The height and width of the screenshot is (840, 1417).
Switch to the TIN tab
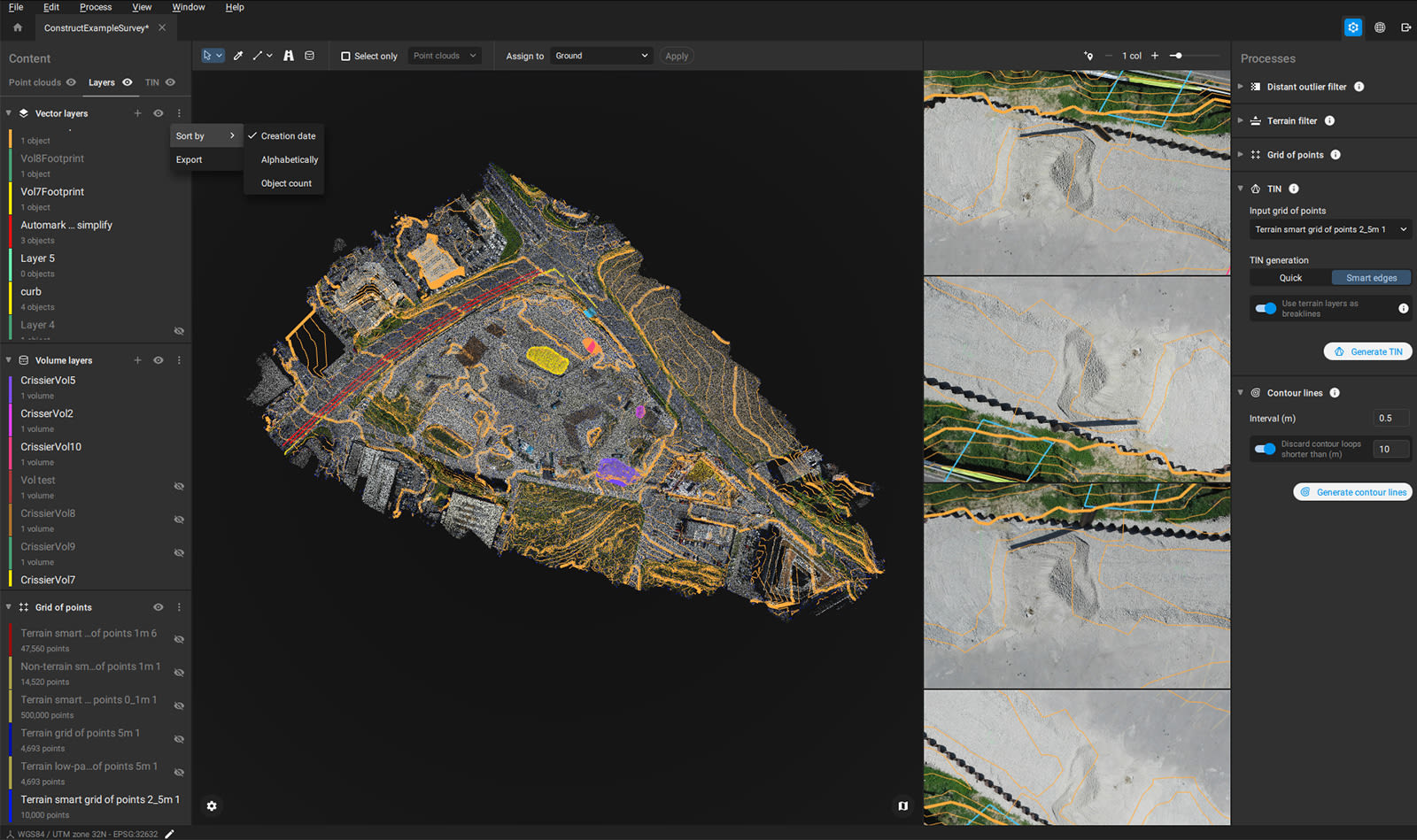click(x=151, y=82)
